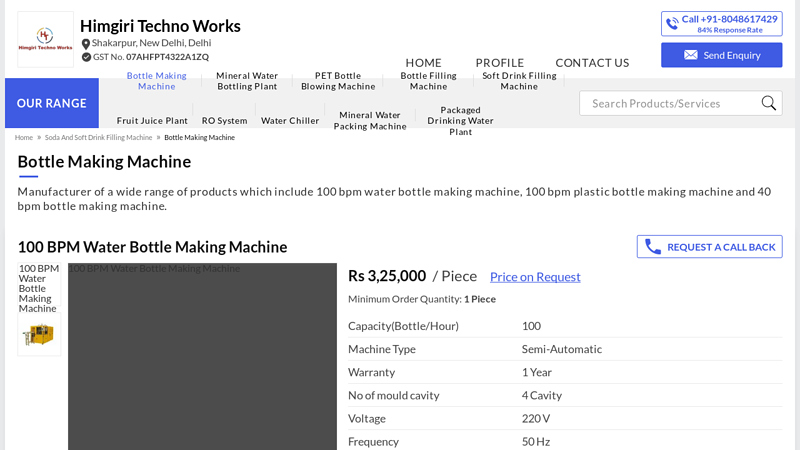This screenshot has width=800, height=450.
Task: Select Fruit Juice Plant category
Action: click(152, 121)
